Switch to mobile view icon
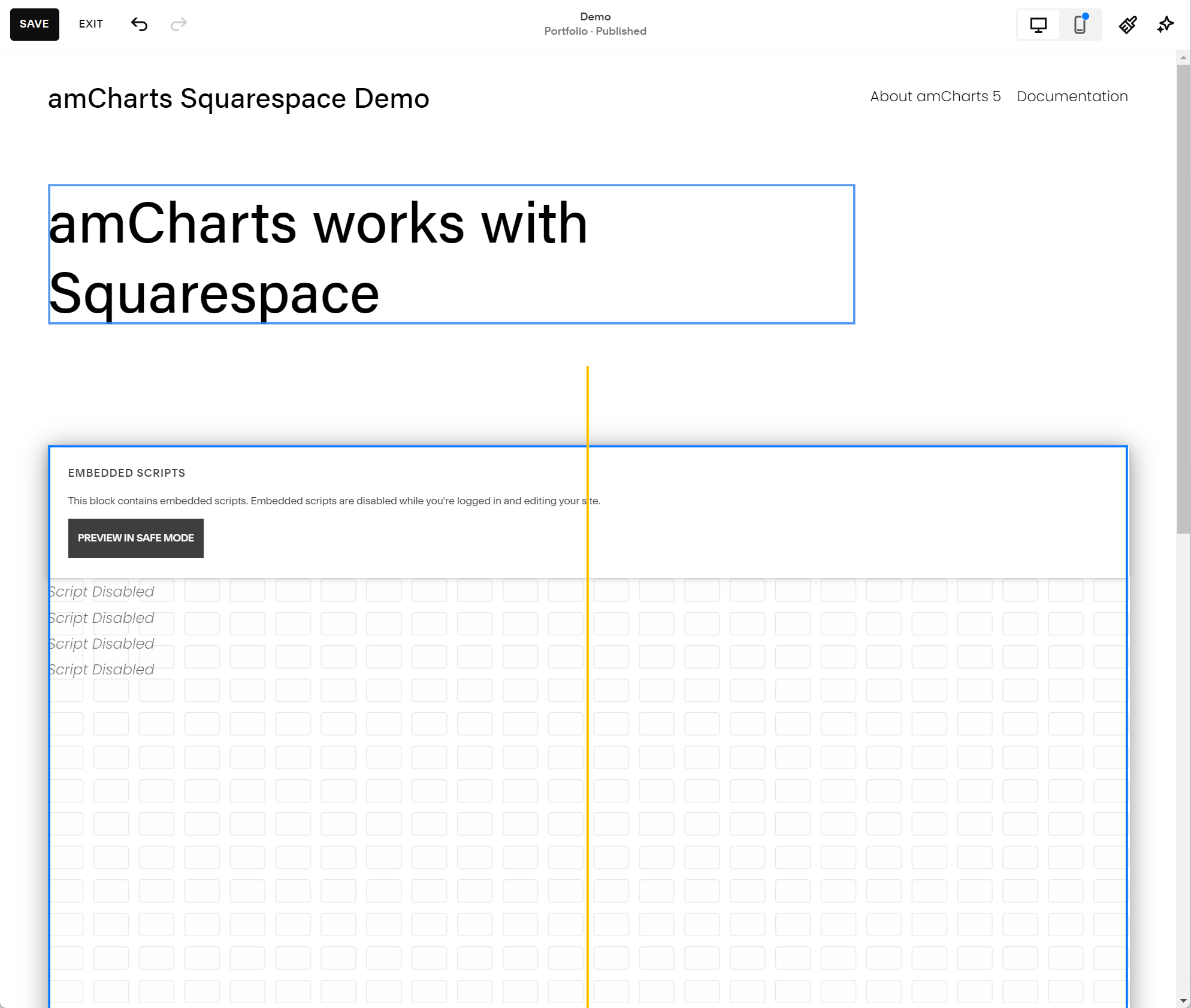Image resolution: width=1191 pixels, height=1008 pixels. pyautogui.click(x=1080, y=25)
